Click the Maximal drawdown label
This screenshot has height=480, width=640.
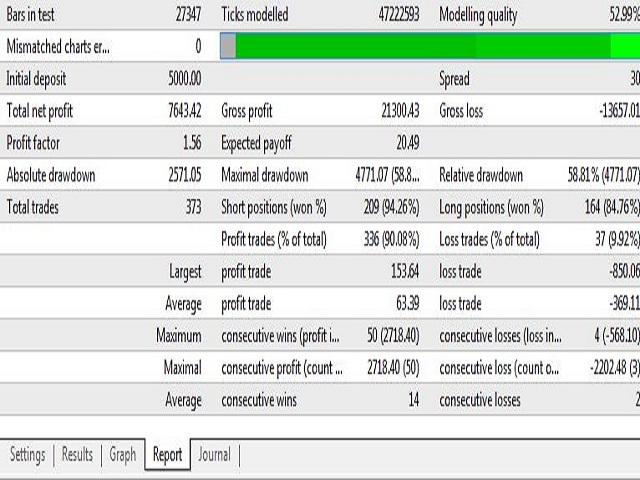click(x=264, y=175)
